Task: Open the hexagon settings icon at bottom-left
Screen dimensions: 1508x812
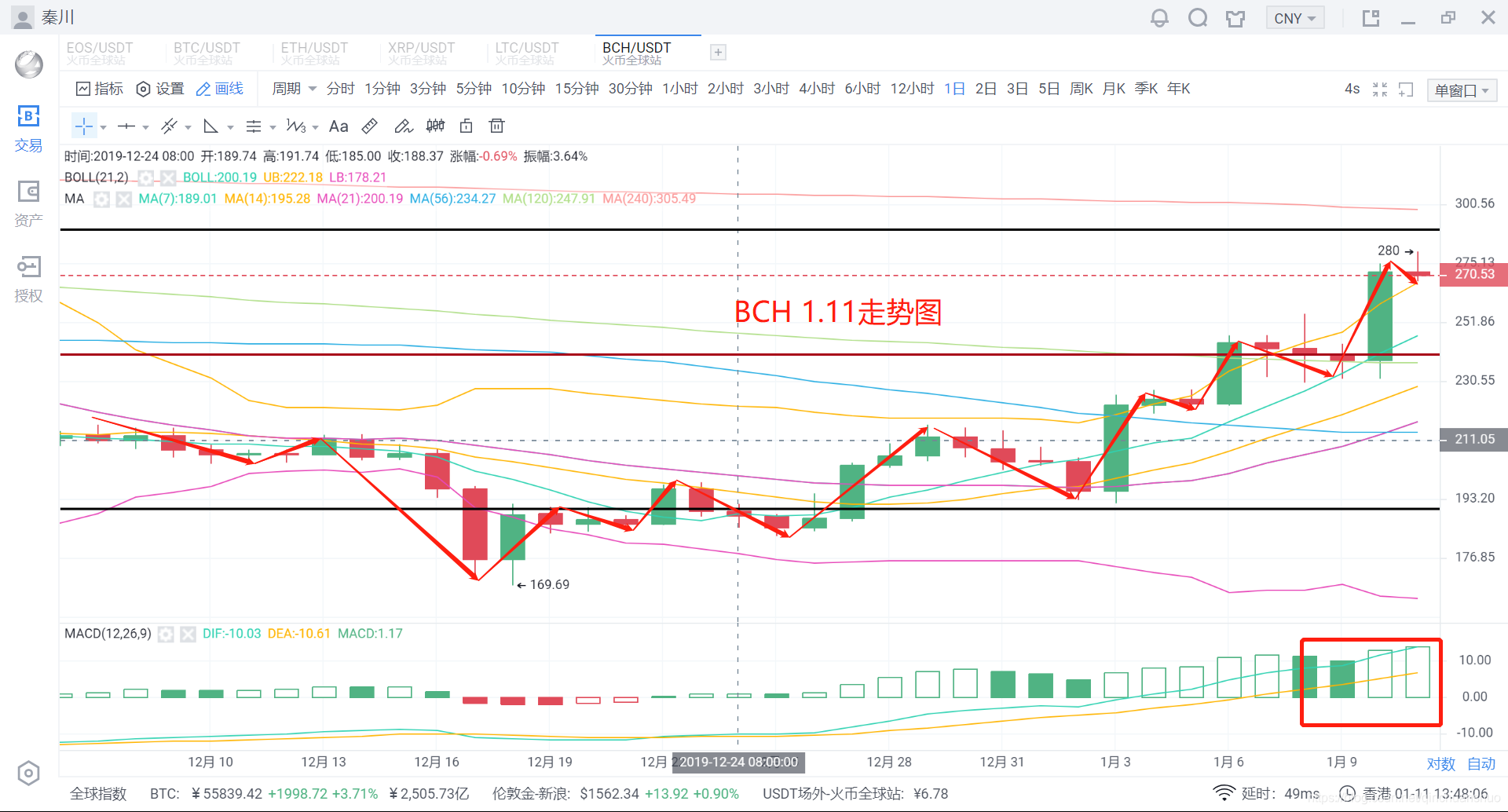Action: 28,773
